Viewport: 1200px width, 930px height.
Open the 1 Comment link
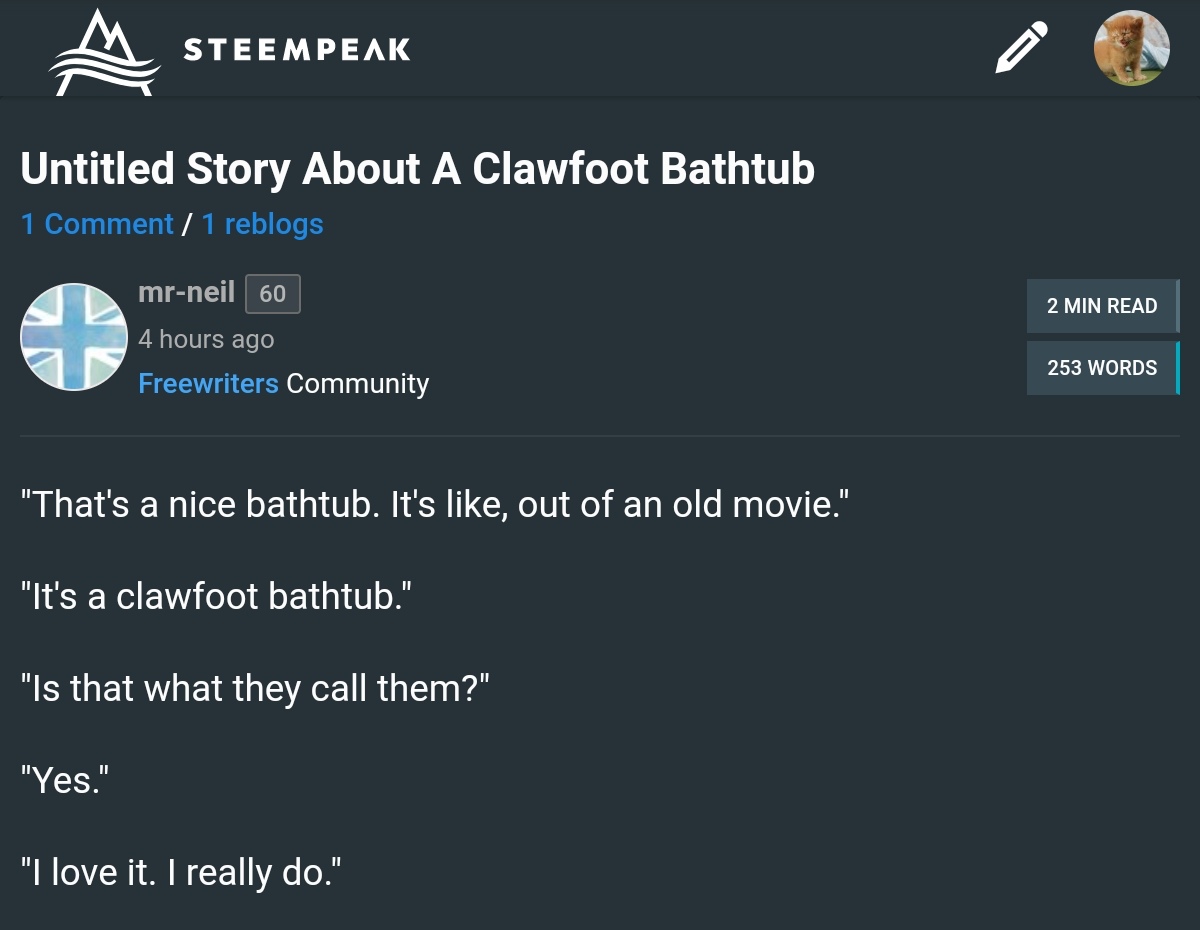coord(97,224)
